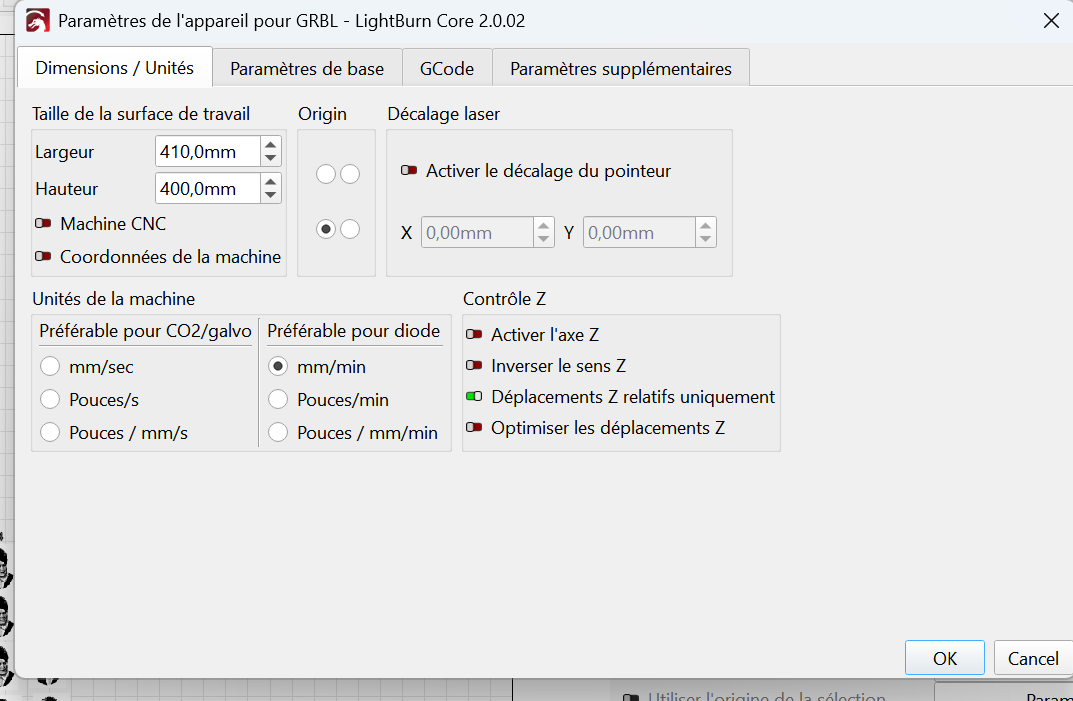Increase Y offset with up arrow
This screenshot has height=701, width=1073.
click(706, 225)
